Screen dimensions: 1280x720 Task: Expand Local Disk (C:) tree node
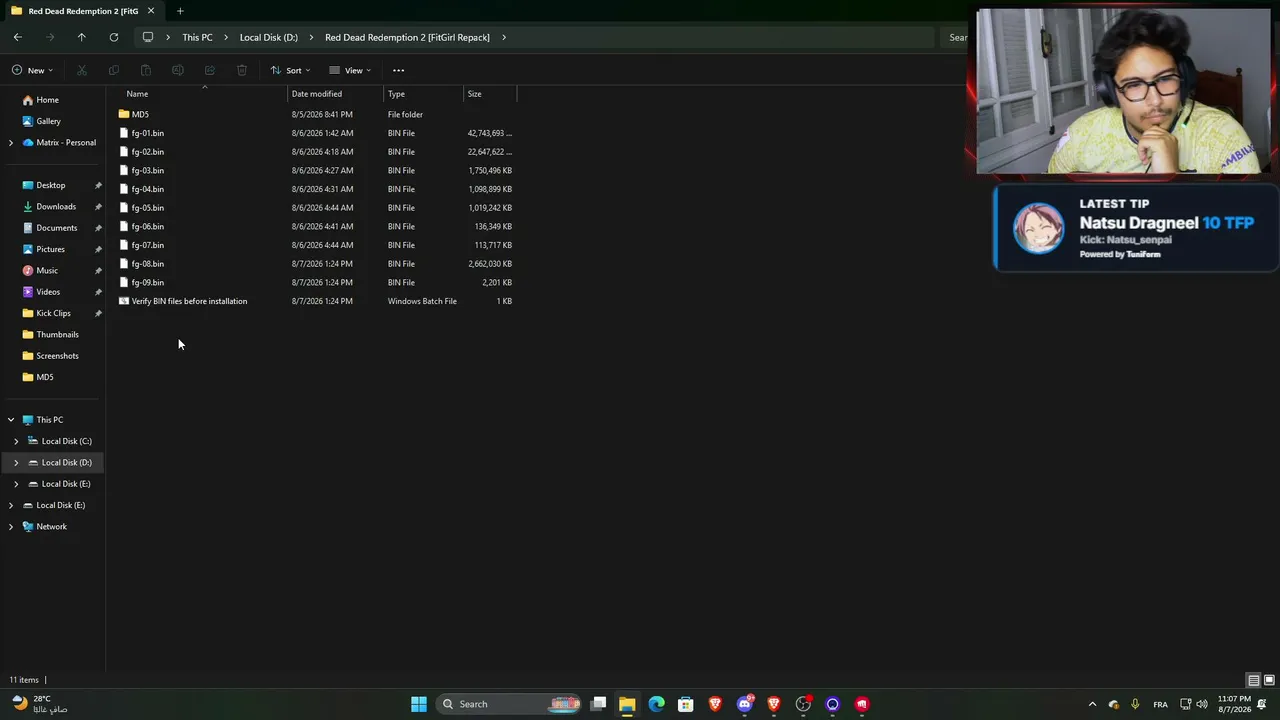(x=16, y=441)
